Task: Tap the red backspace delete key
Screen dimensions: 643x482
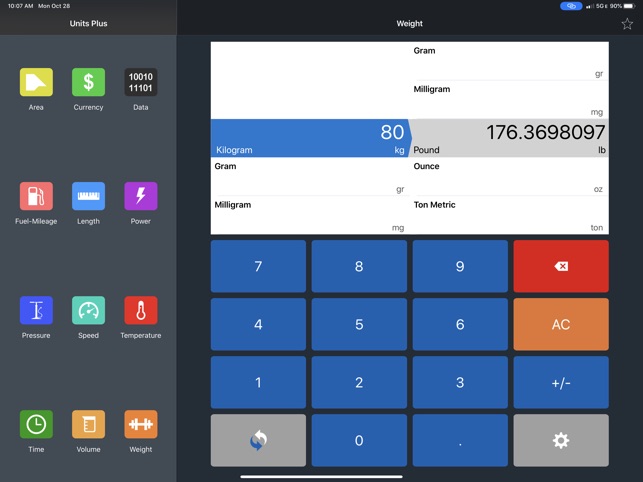Action: (561, 266)
